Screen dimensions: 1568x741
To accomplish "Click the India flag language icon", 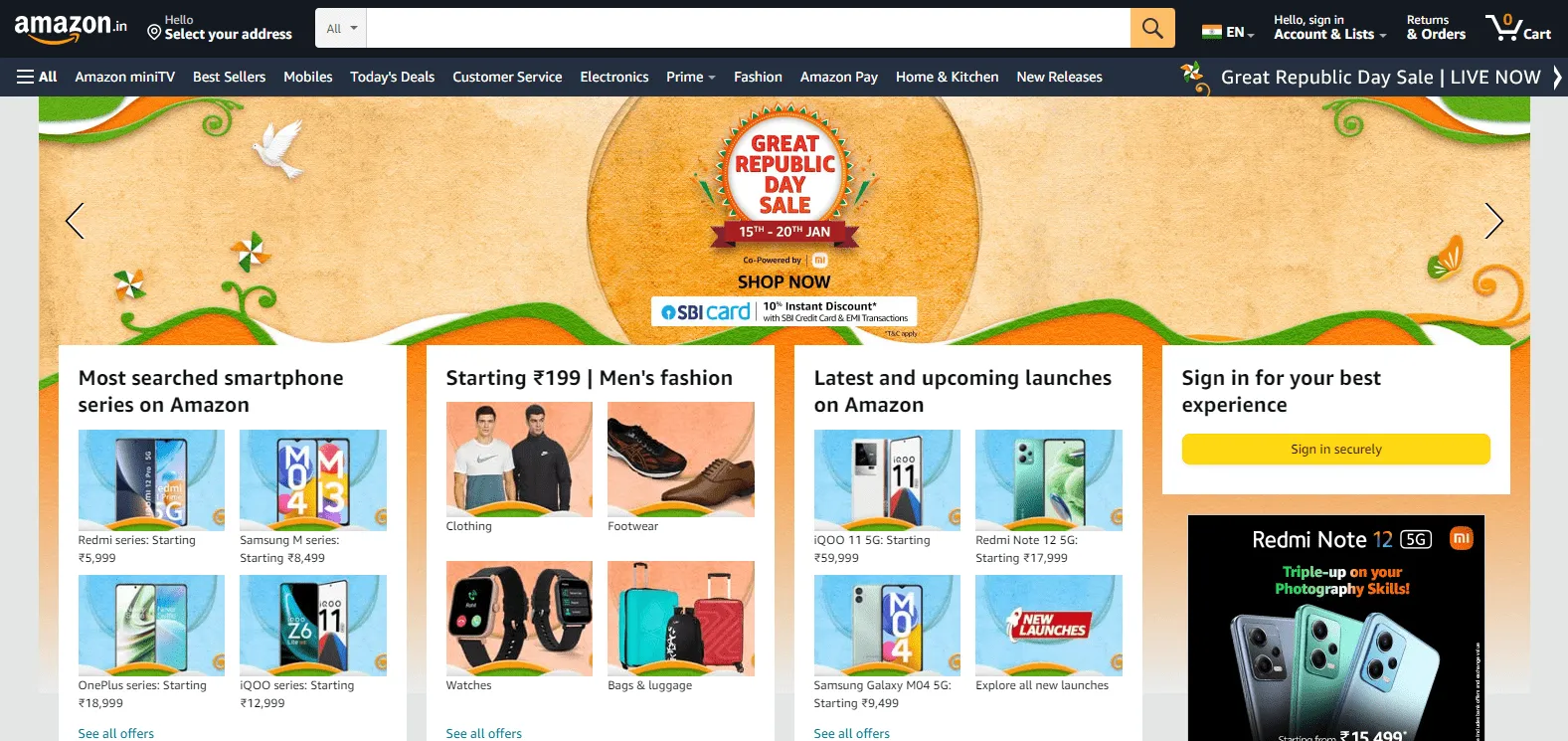I will 1211,32.
